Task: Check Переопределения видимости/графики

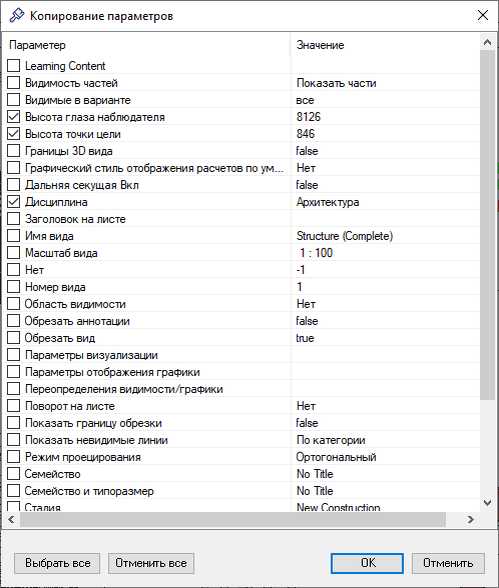Action: [x=13, y=389]
